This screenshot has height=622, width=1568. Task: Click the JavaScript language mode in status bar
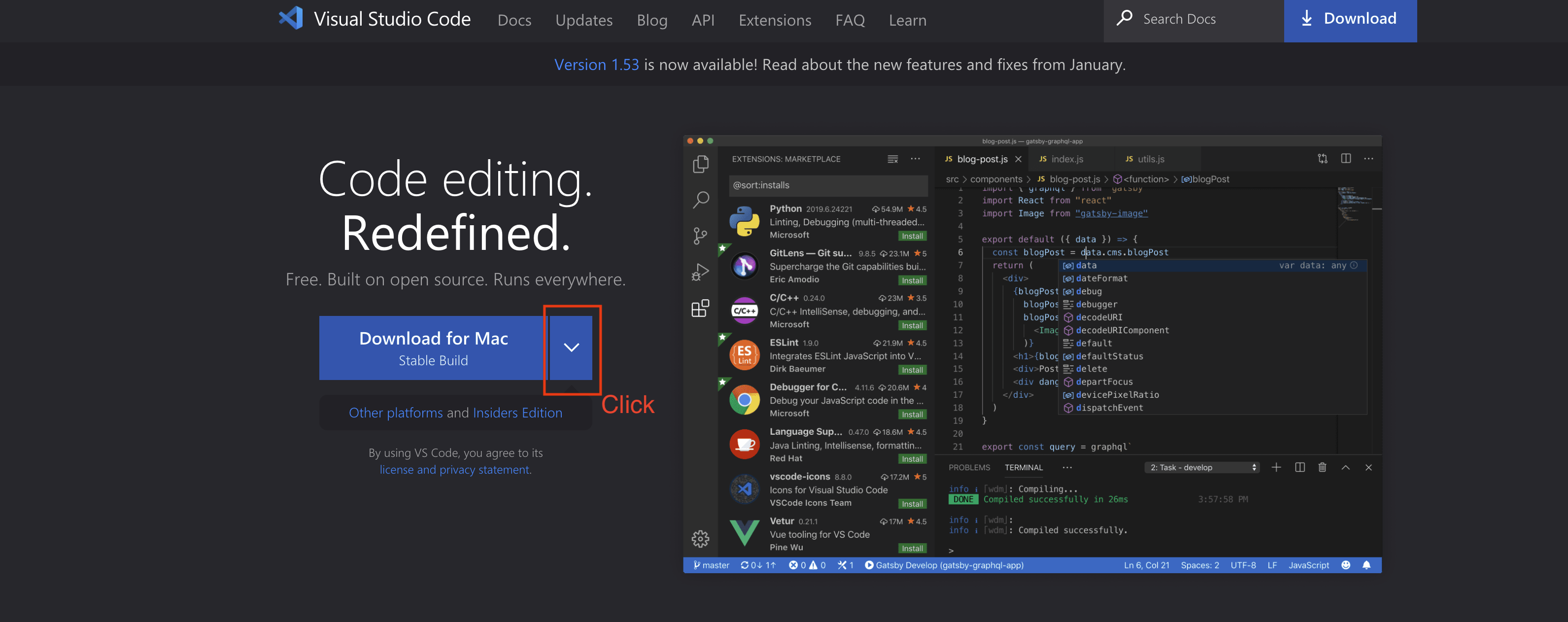pos(1309,565)
